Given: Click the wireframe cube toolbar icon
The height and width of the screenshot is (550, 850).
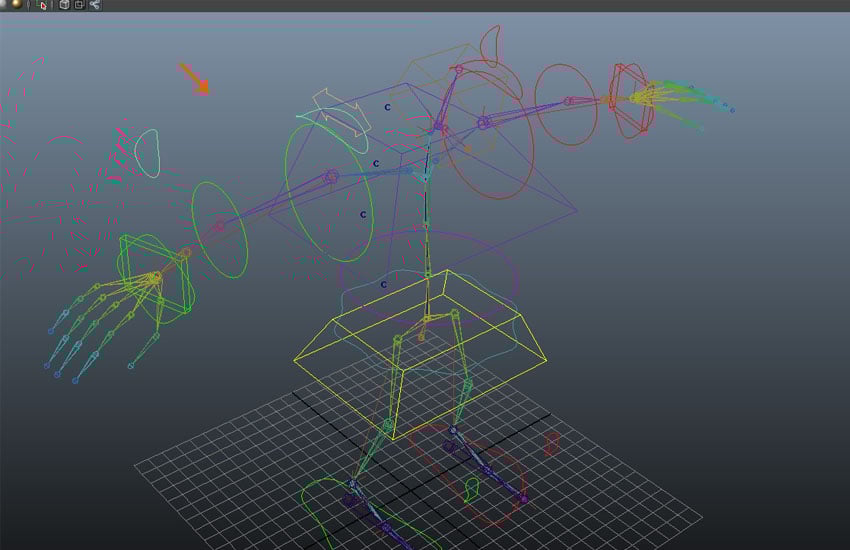Looking at the screenshot, I should 64,5.
